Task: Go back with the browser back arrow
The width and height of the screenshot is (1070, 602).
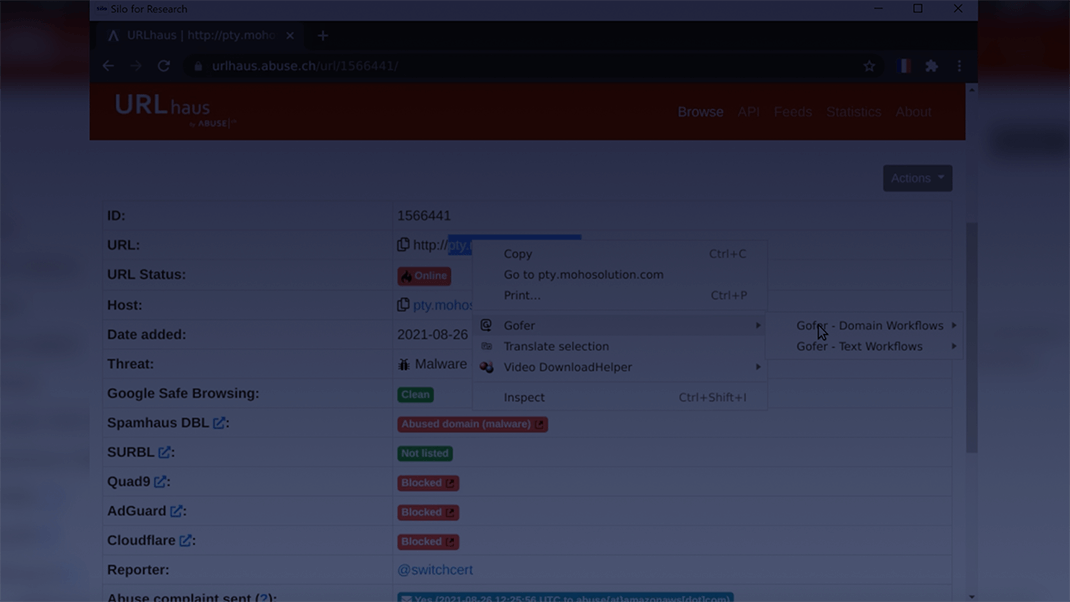Action: tap(108, 66)
